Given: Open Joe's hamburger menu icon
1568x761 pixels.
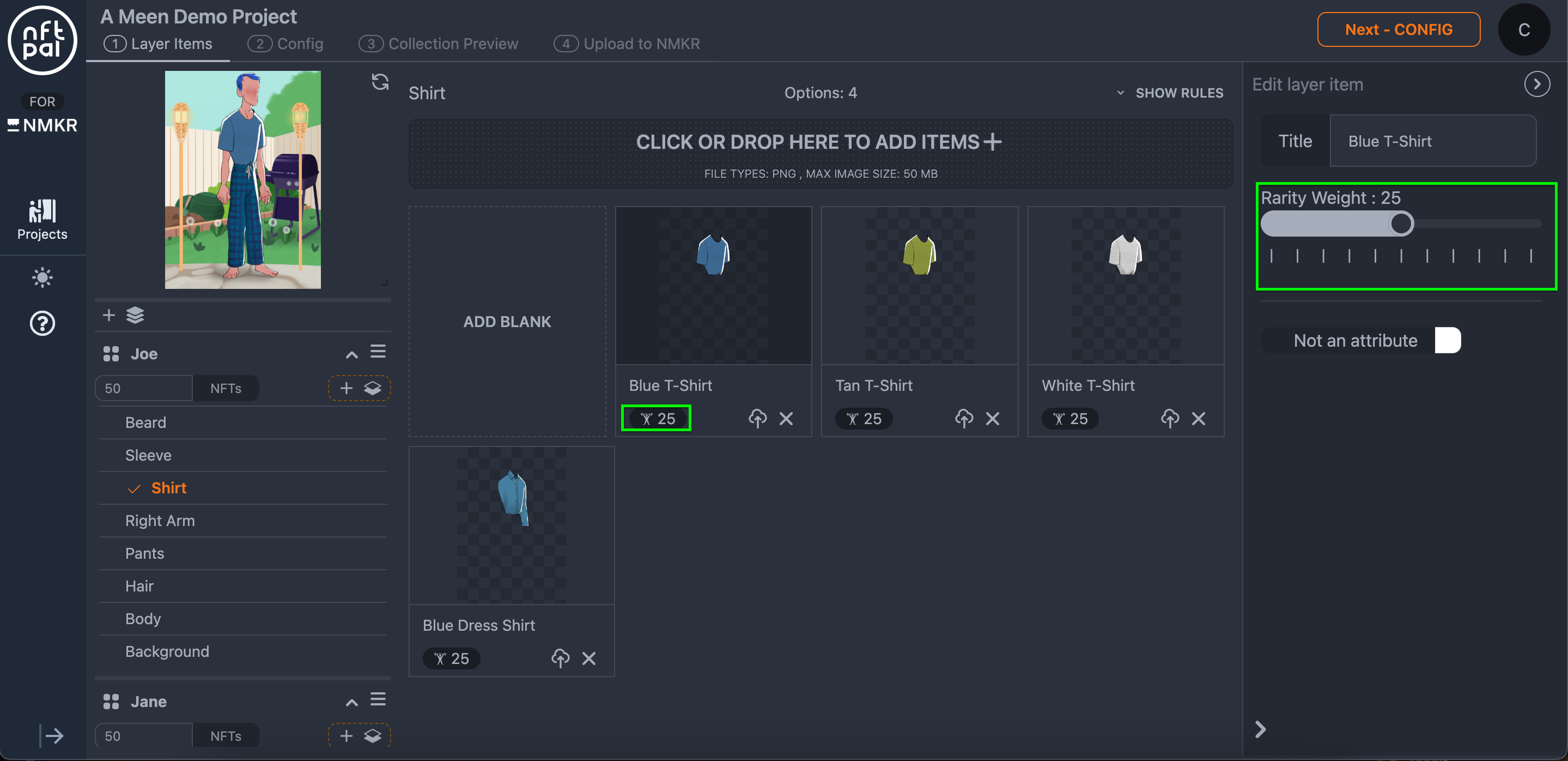Looking at the screenshot, I should pyautogui.click(x=378, y=352).
